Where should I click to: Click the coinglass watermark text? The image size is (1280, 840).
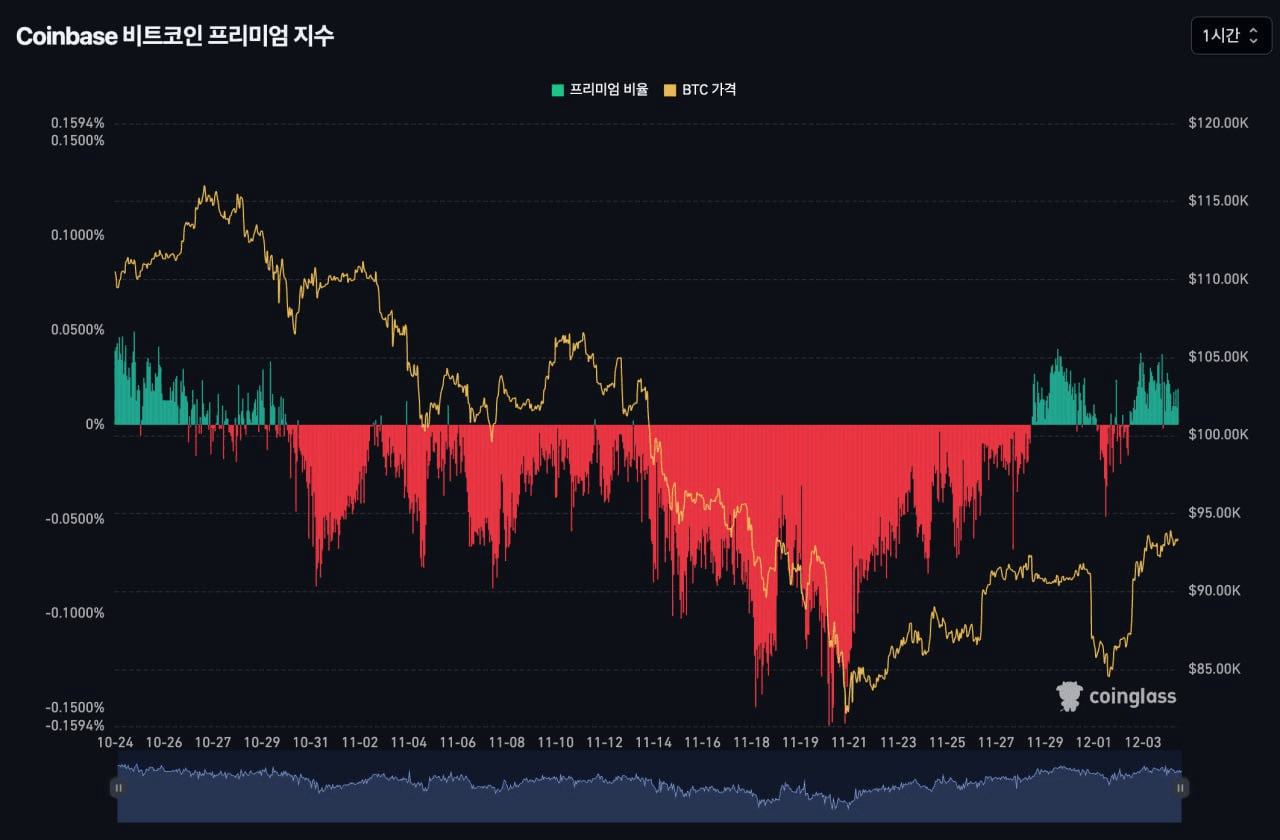point(1132,696)
